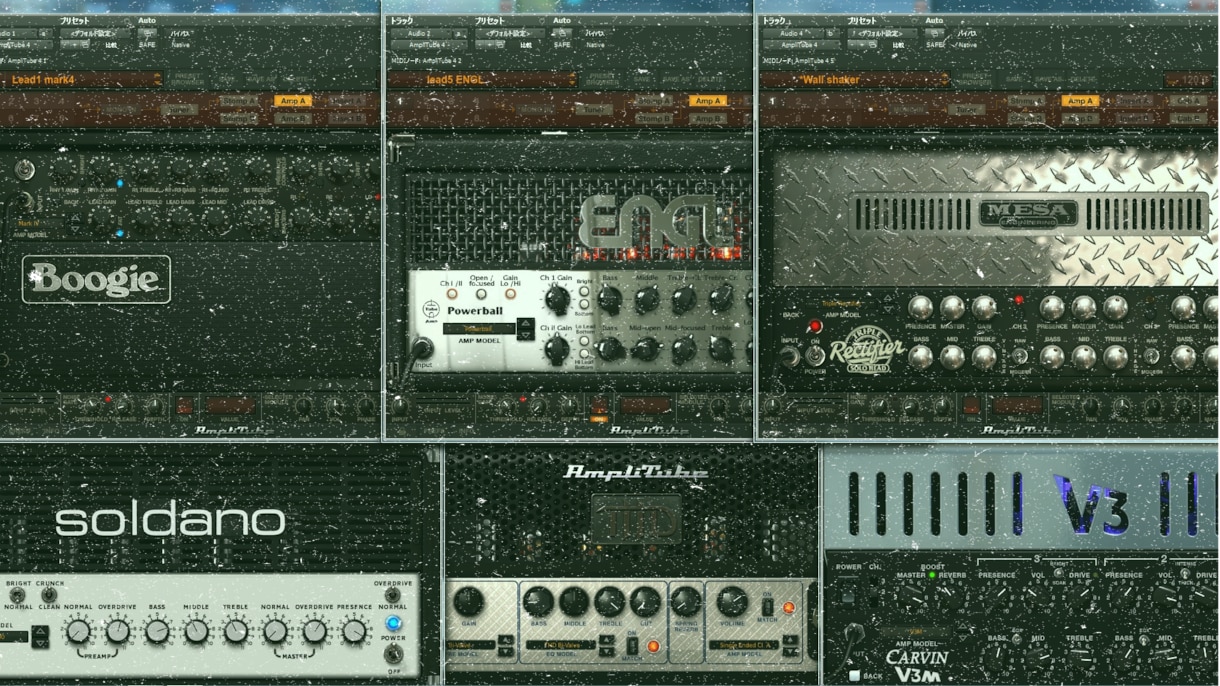
Task: Click the Boogie logo badge
Action: (96, 279)
